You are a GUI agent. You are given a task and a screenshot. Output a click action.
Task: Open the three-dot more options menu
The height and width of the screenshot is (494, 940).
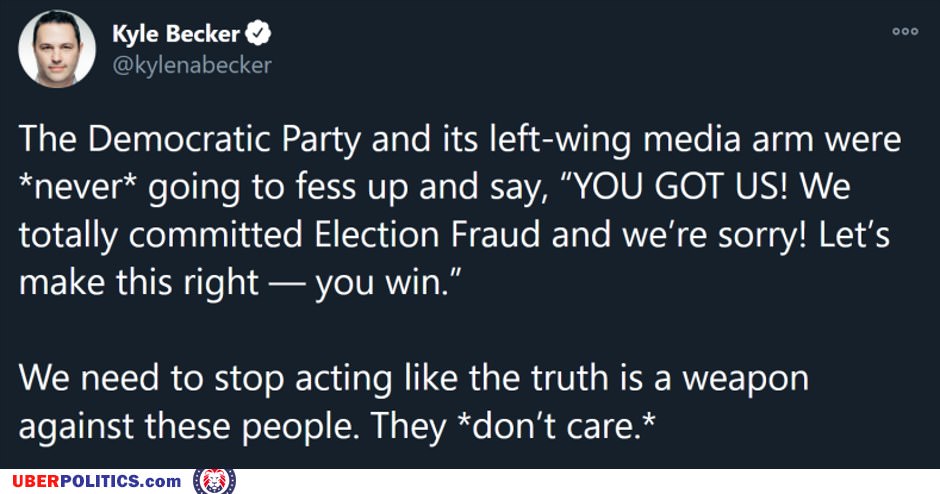905,32
